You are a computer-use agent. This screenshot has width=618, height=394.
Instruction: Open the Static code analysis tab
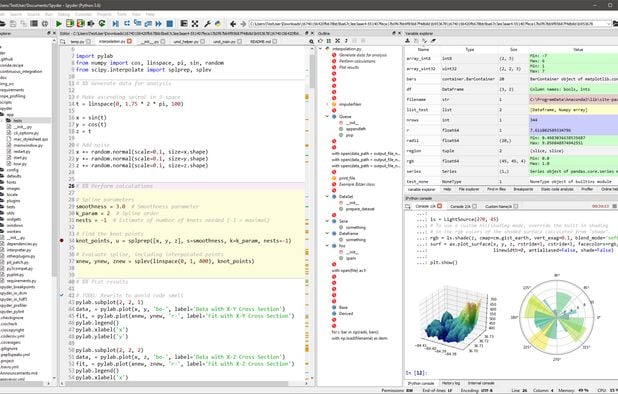coord(557,190)
